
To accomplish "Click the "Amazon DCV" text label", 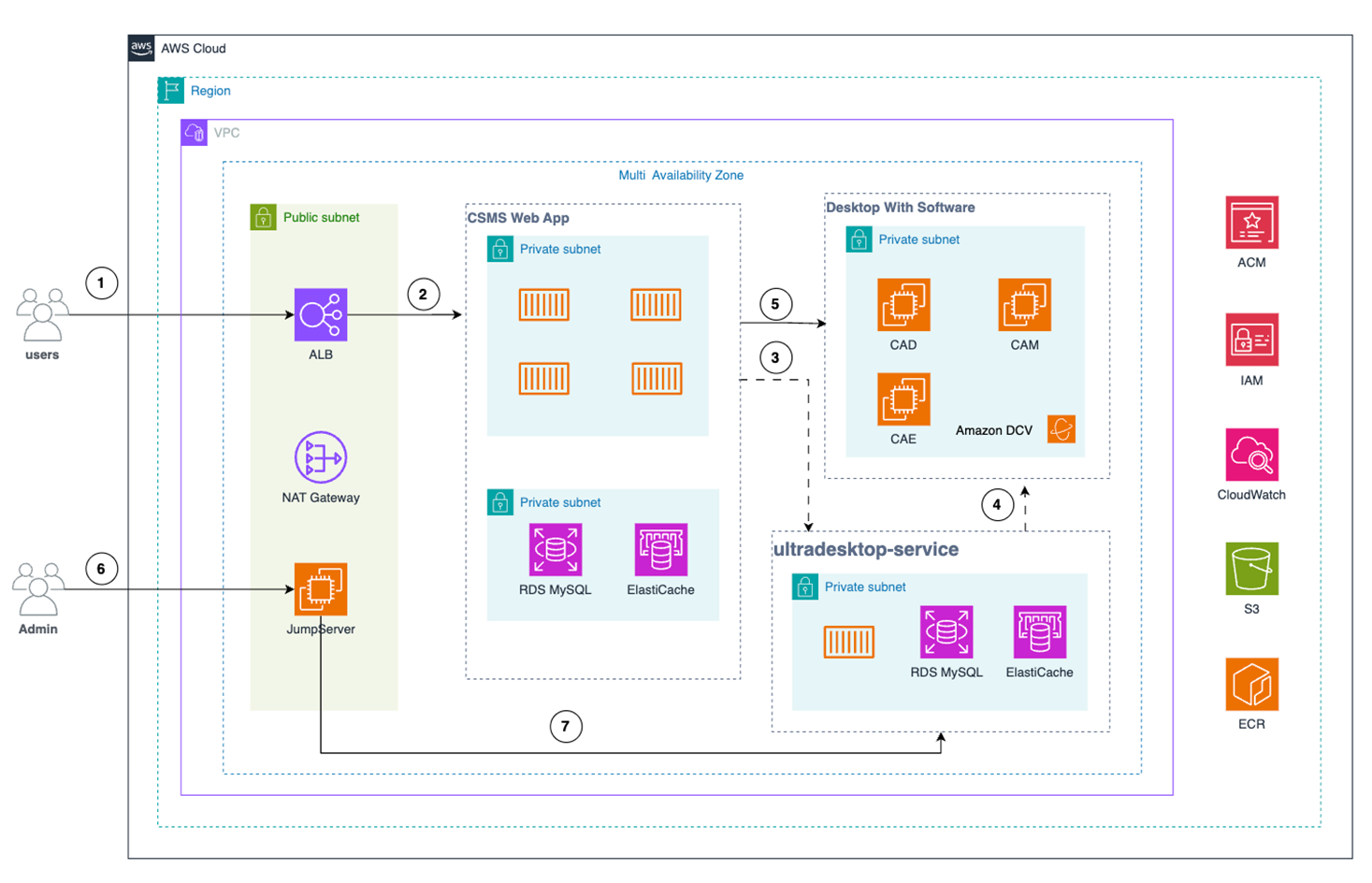I will [x=994, y=430].
